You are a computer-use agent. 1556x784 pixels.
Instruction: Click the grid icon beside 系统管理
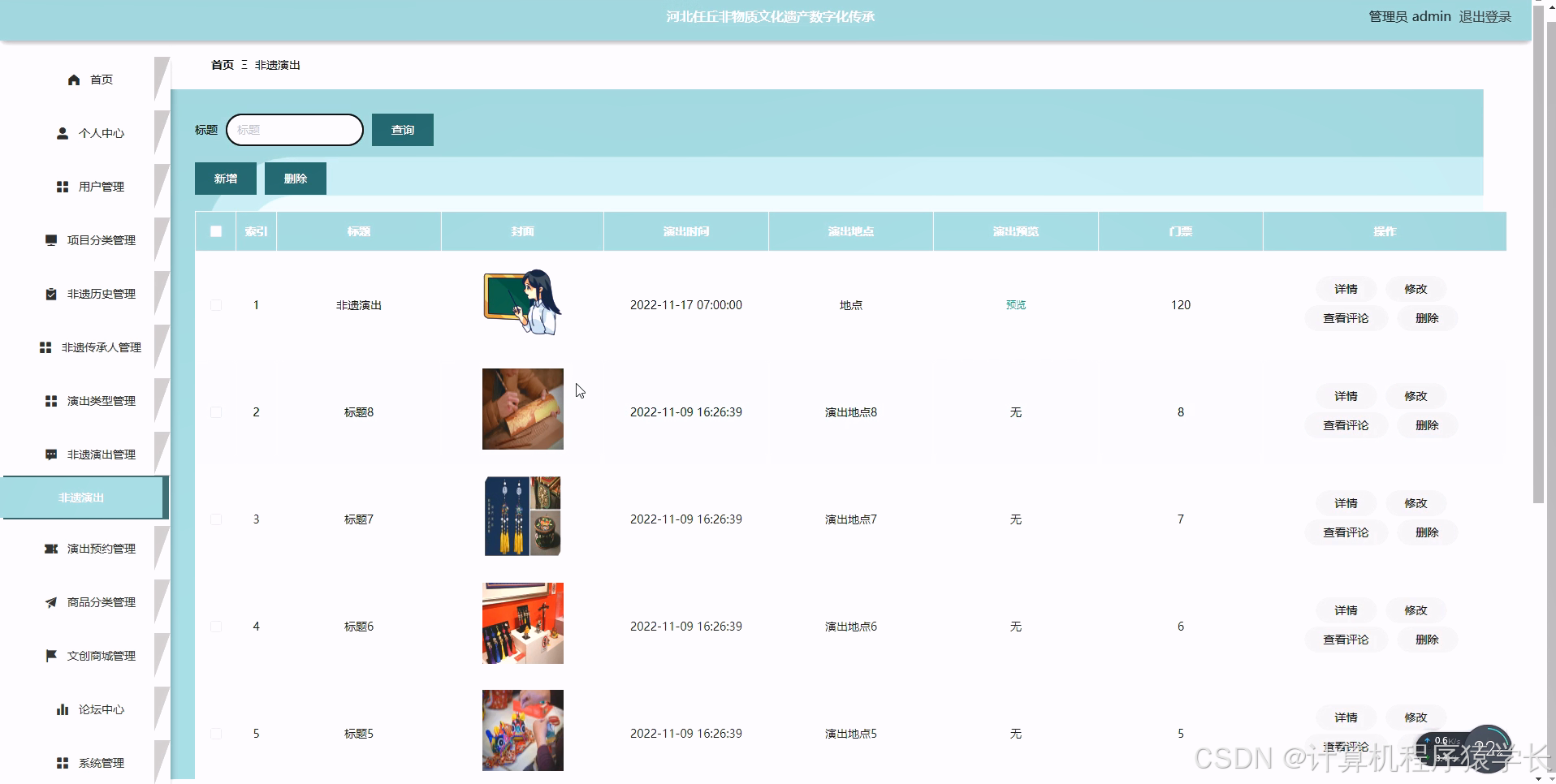63,763
